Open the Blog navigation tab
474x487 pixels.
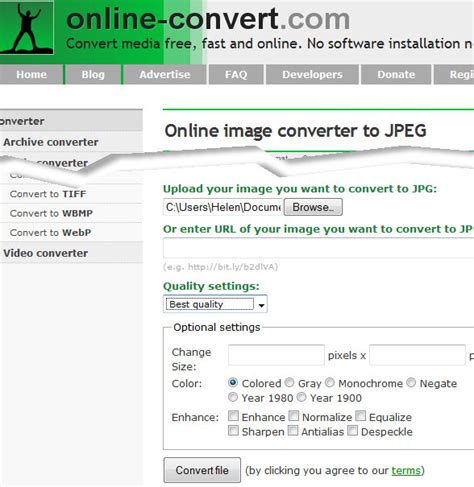93,74
